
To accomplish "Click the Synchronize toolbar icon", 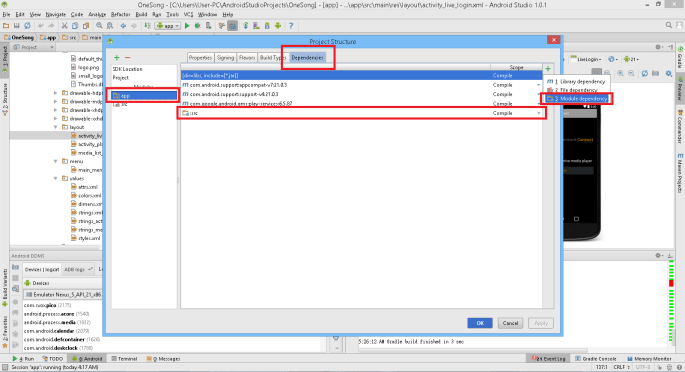I will point(27,26).
